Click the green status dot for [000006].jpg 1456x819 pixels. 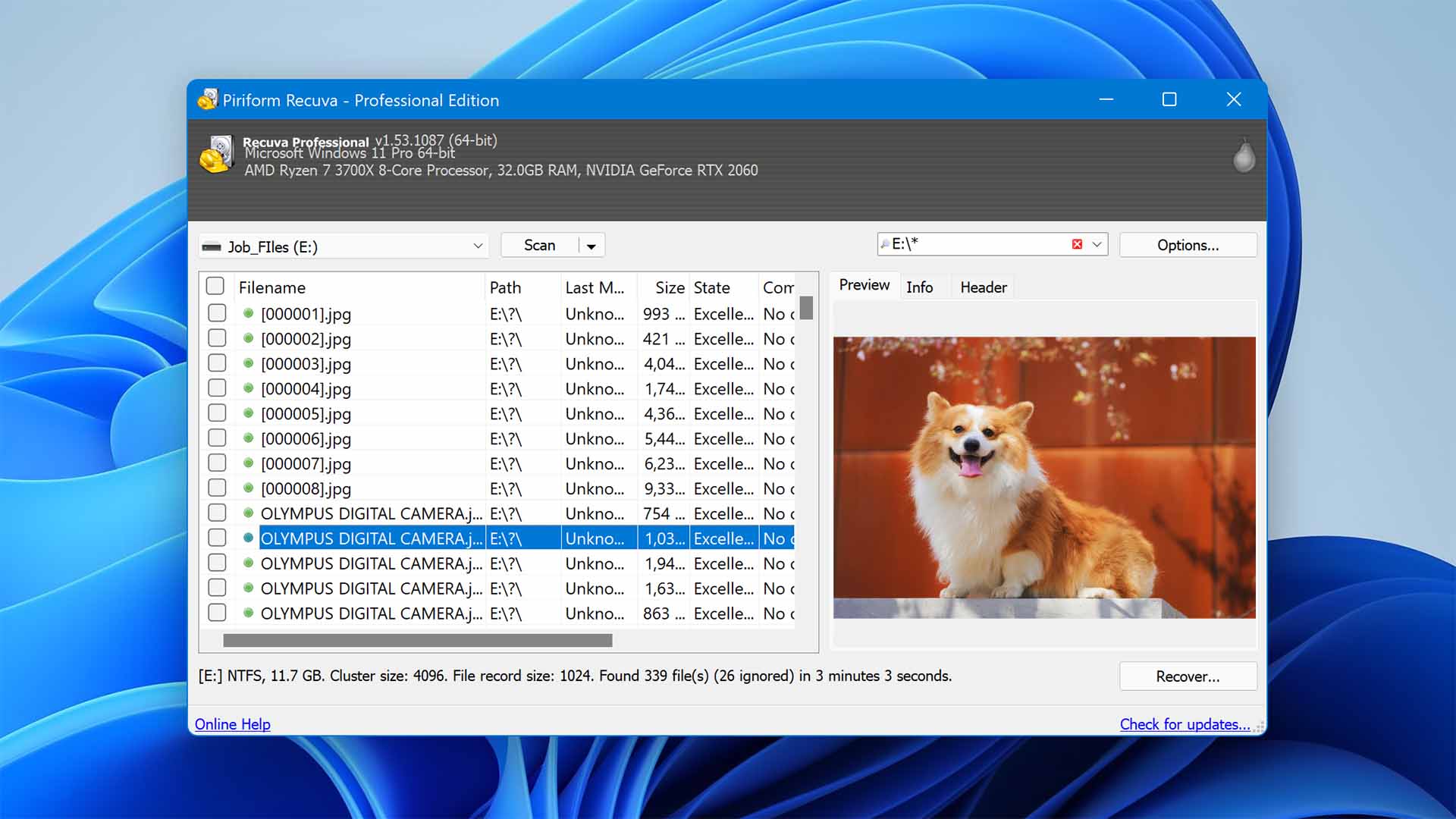[248, 438]
